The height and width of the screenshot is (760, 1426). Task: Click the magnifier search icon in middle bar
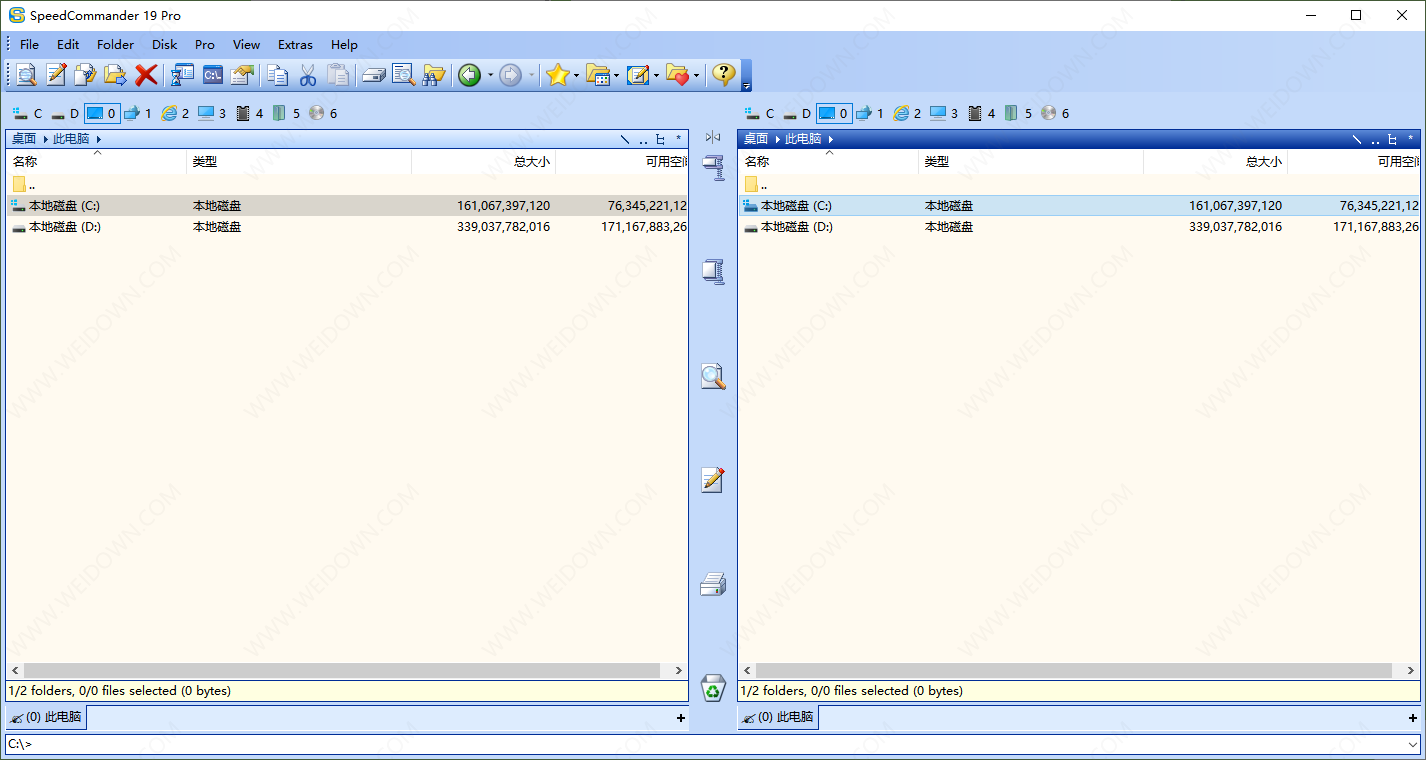713,377
